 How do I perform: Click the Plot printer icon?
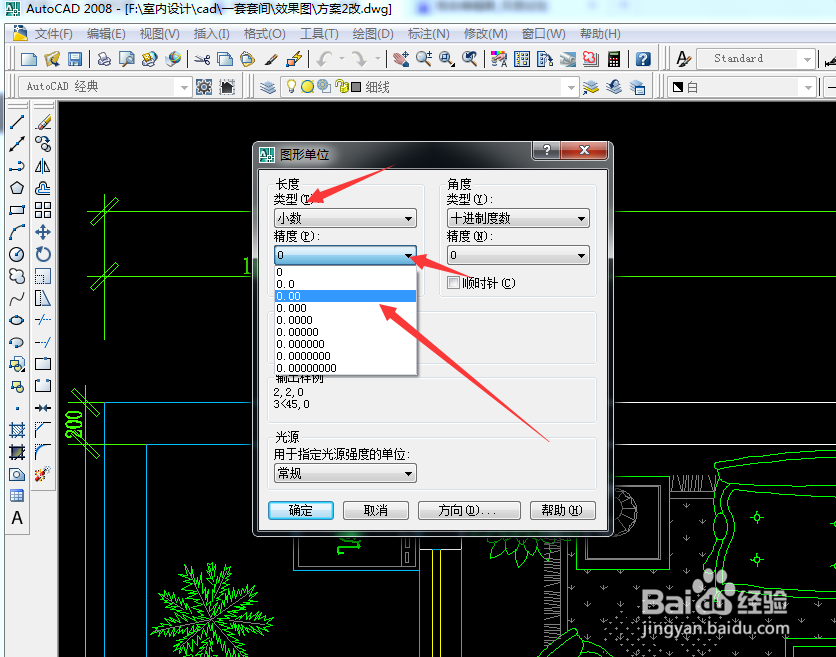coord(104,59)
